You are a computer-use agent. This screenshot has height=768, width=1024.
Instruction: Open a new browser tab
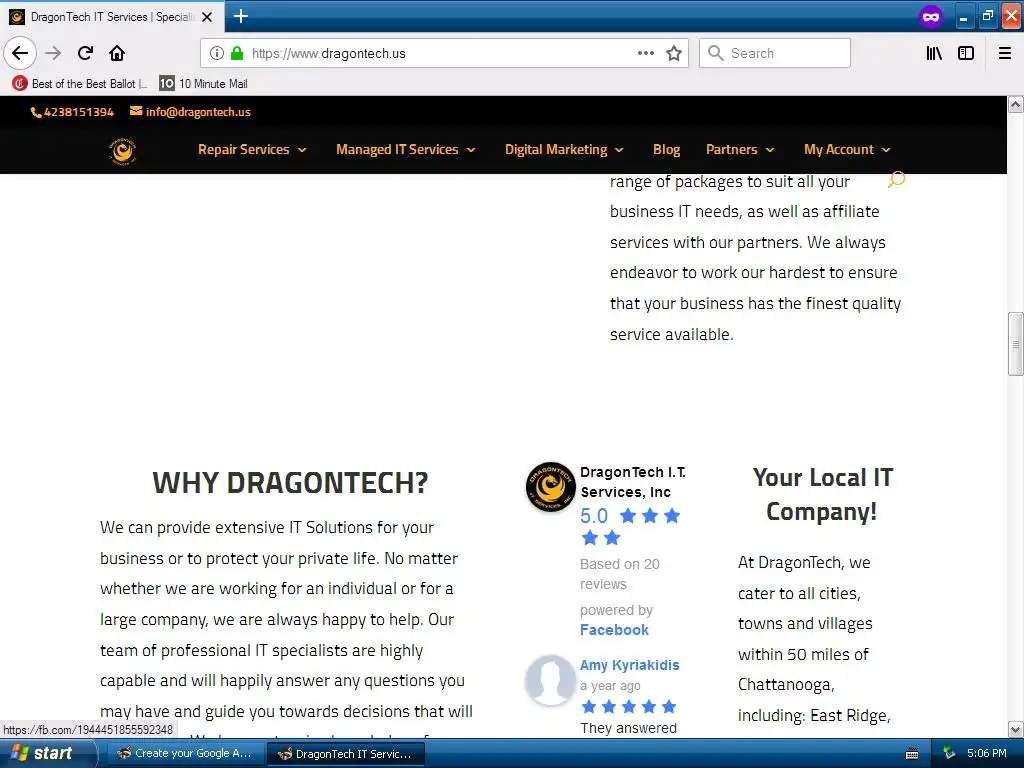tap(240, 16)
